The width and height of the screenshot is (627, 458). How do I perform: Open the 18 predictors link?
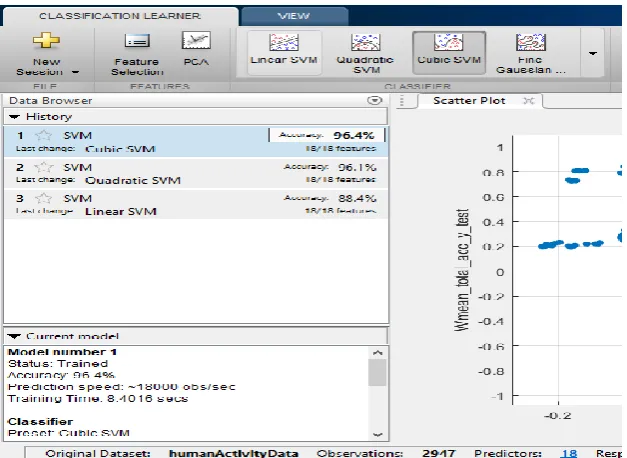pyautogui.click(x=568, y=453)
